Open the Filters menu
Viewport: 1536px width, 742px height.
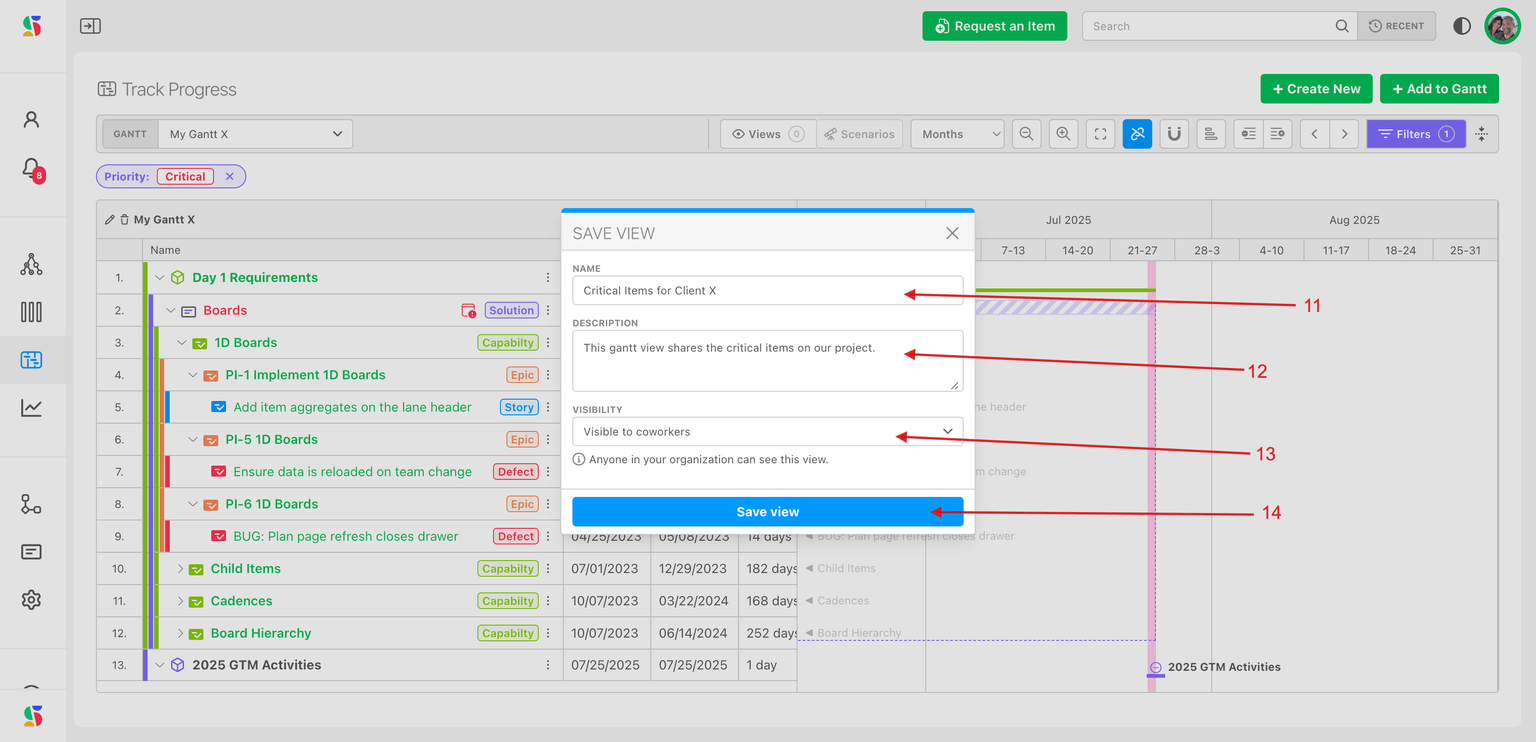coord(1415,134)
